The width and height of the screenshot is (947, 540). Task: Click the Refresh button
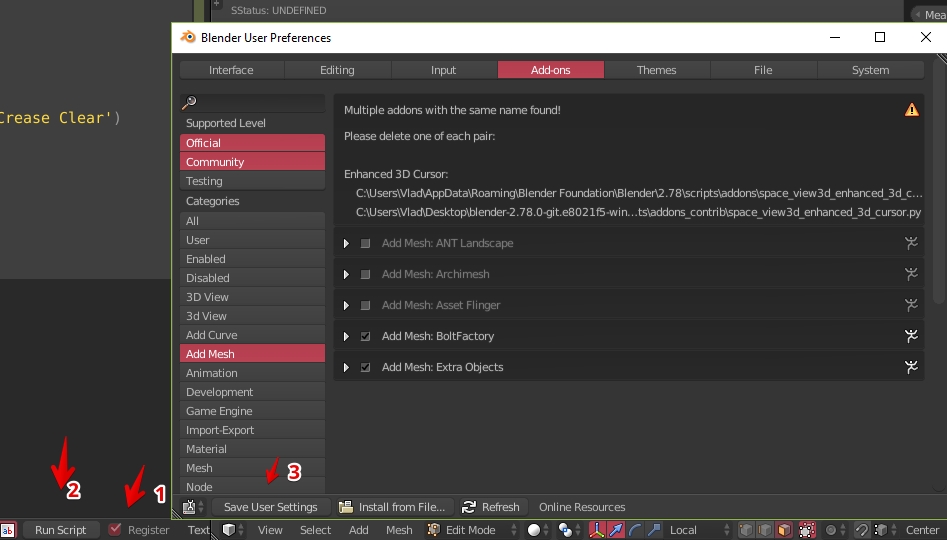click(x=492, y=507)
